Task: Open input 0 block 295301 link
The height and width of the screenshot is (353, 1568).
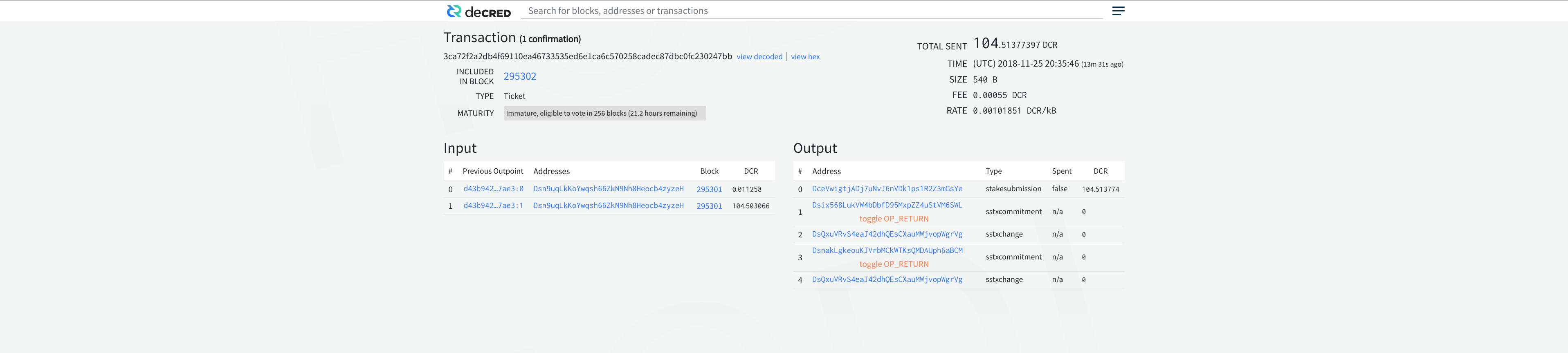Action: click(x=709, y=189)
